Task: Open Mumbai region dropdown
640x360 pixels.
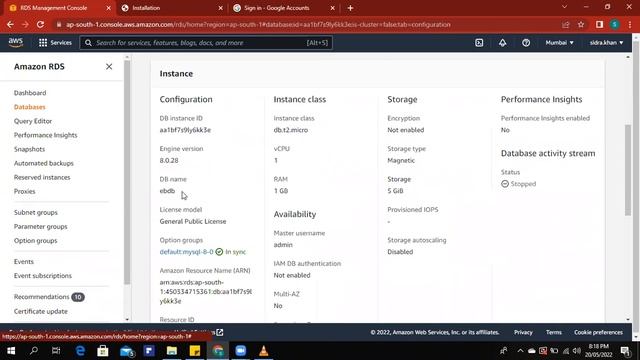Action: pyautogui.click(x=559, y=42)
